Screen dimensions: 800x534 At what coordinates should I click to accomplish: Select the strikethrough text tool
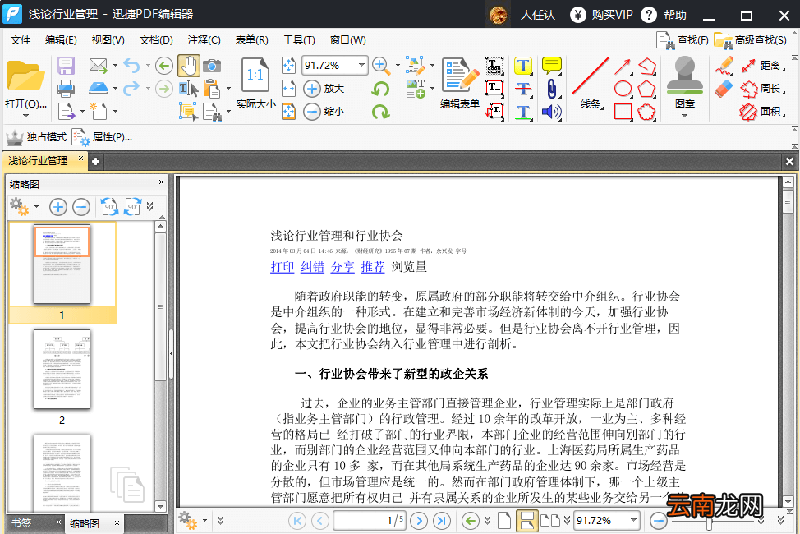[523, 89]
